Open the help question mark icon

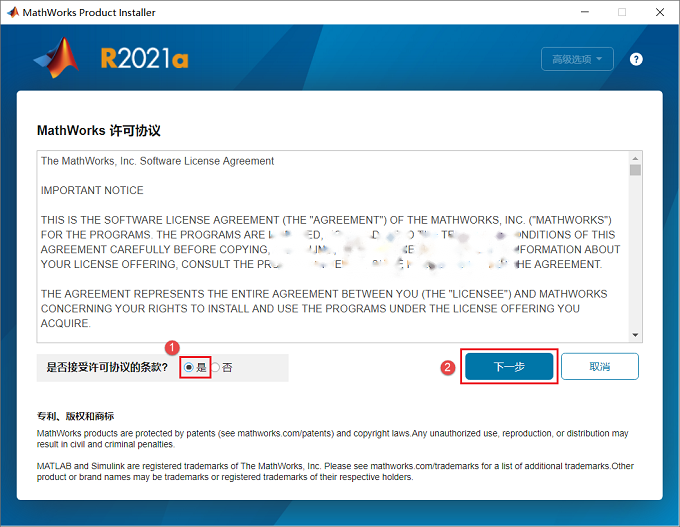click(636, 59)
